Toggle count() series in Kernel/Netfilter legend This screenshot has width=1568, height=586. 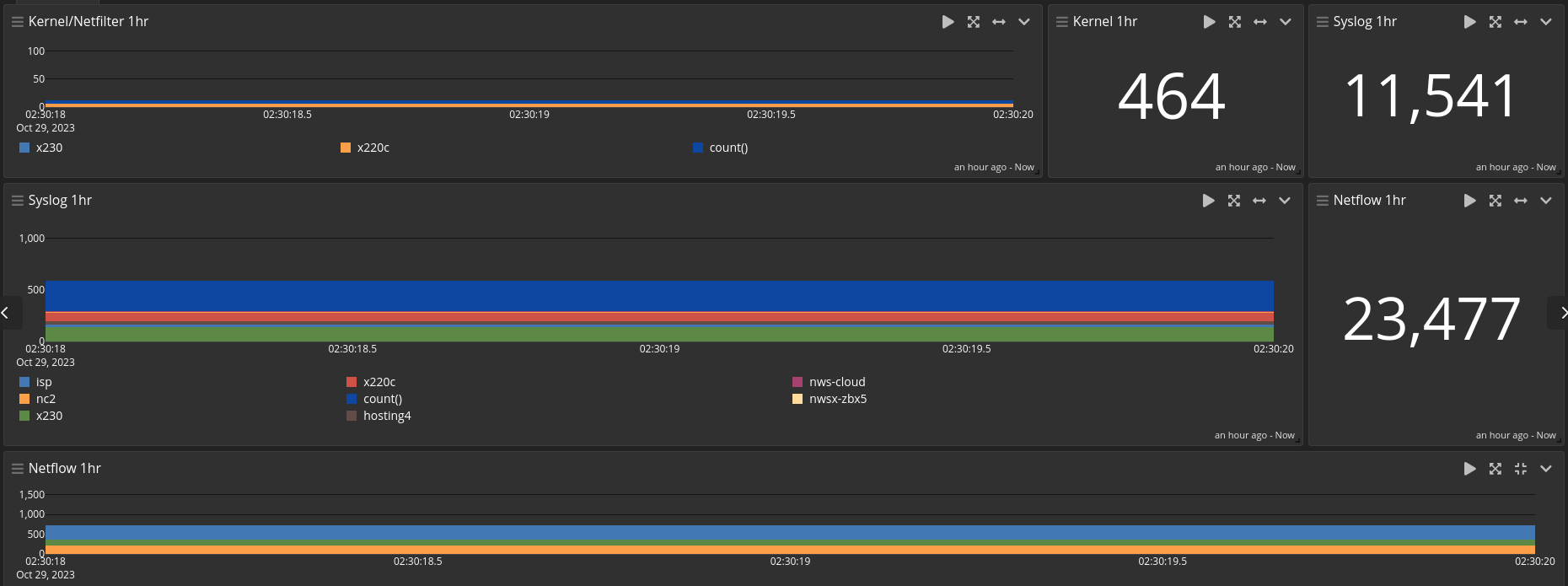coord(721,148)
